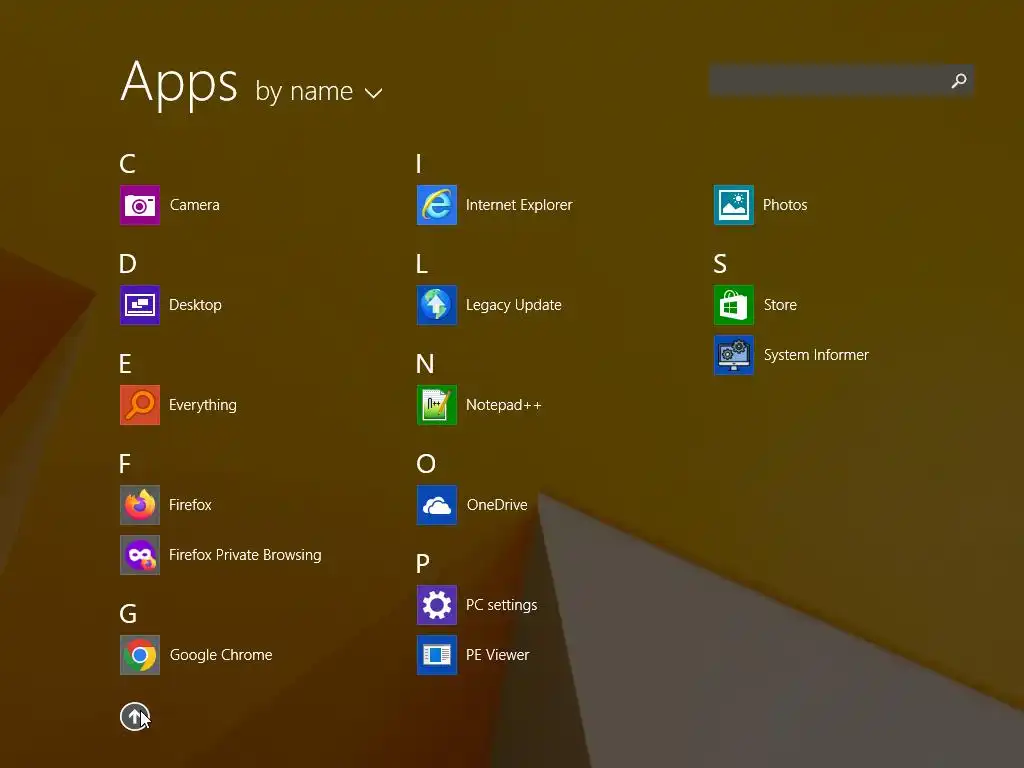Click the letter I group header
The height and width of the screenshot is (768, 1024).
pos(419,164)
